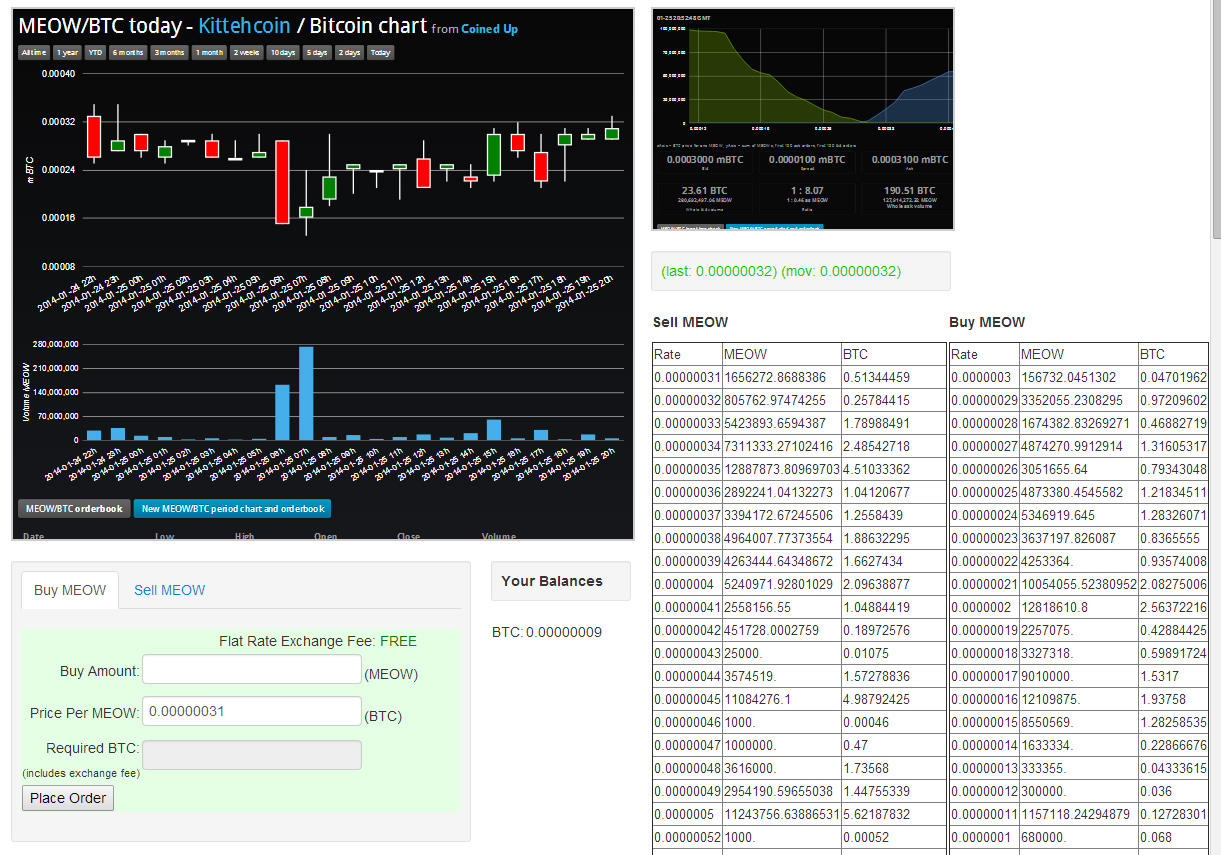Click the 'Buy MEOW' table heading
The image size is (1221, 855).
(987, 322)
